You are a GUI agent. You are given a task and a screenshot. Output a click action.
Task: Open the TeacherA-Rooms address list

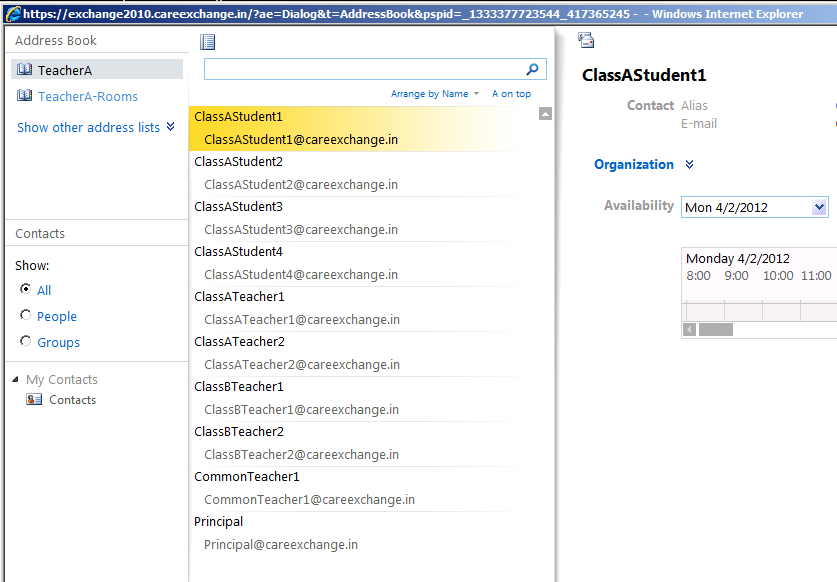(88, 96)
